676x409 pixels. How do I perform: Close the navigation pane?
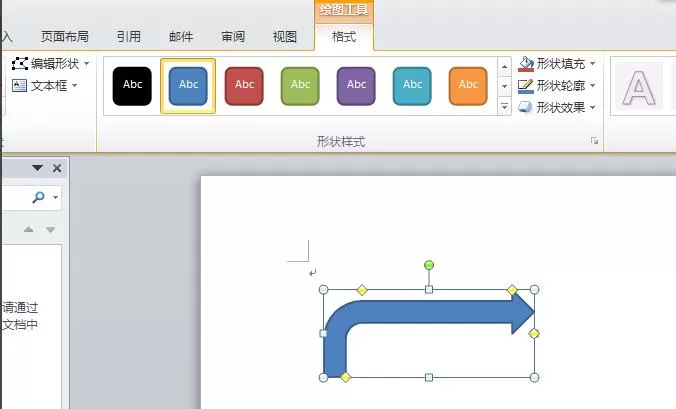57,168
